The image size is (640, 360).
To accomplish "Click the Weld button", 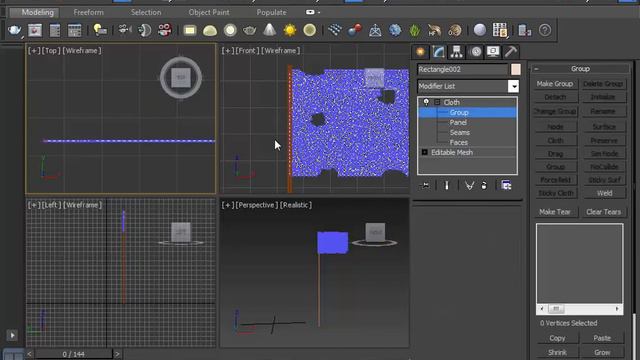I will [x=604, y=193].
